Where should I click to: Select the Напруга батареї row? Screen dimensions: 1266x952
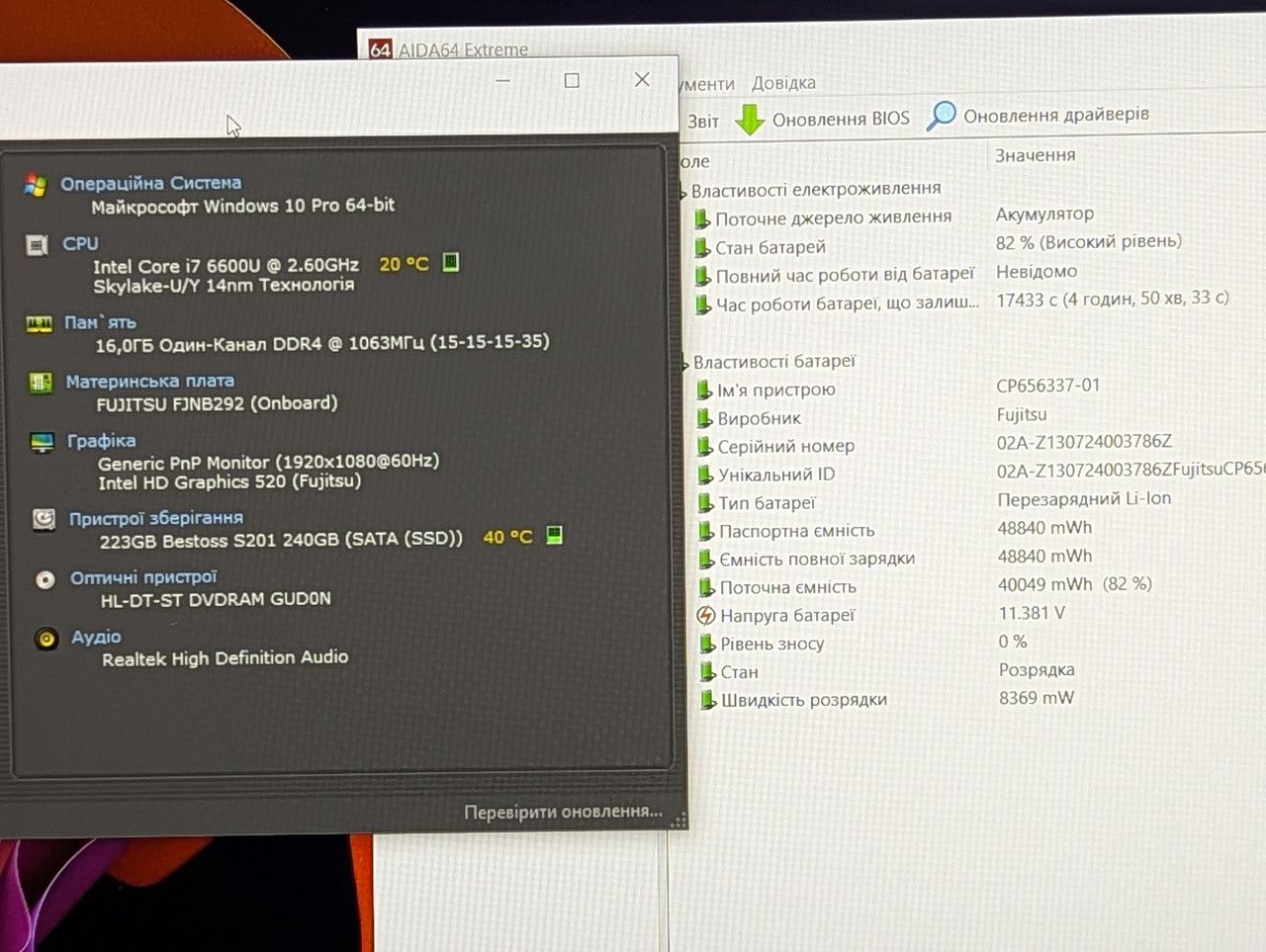click(979, 615)
